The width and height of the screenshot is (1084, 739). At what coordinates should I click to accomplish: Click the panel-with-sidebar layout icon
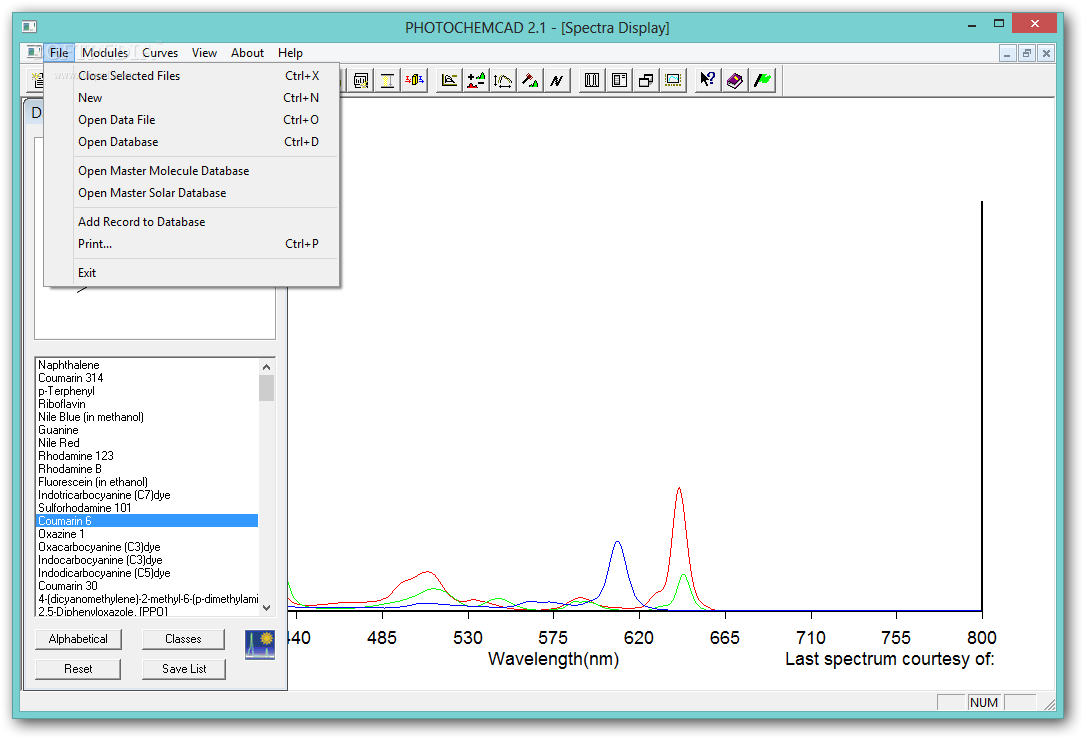[x=619, y=80]
